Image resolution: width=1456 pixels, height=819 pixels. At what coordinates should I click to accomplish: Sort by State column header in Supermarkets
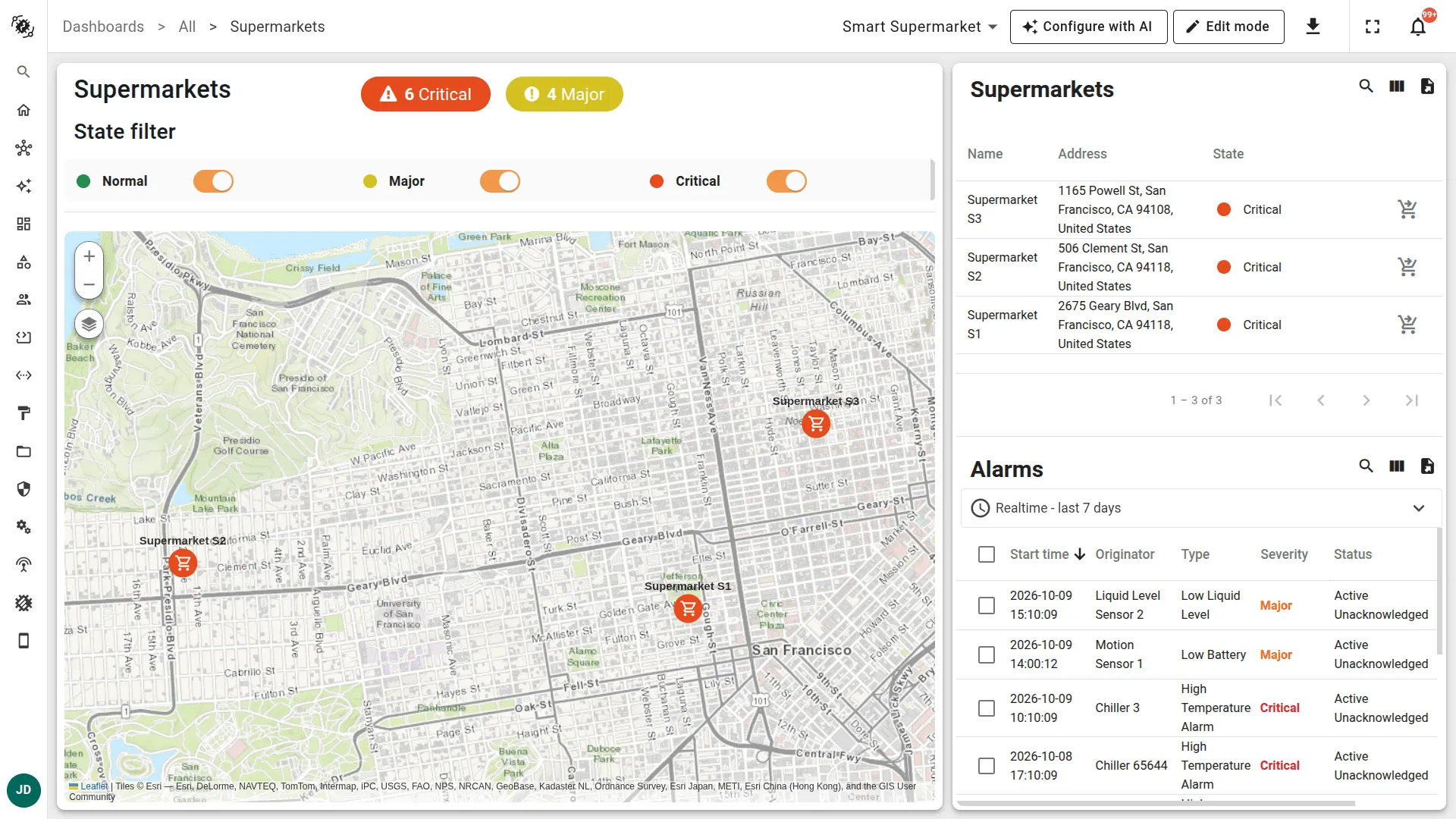tap(1228, 154)
